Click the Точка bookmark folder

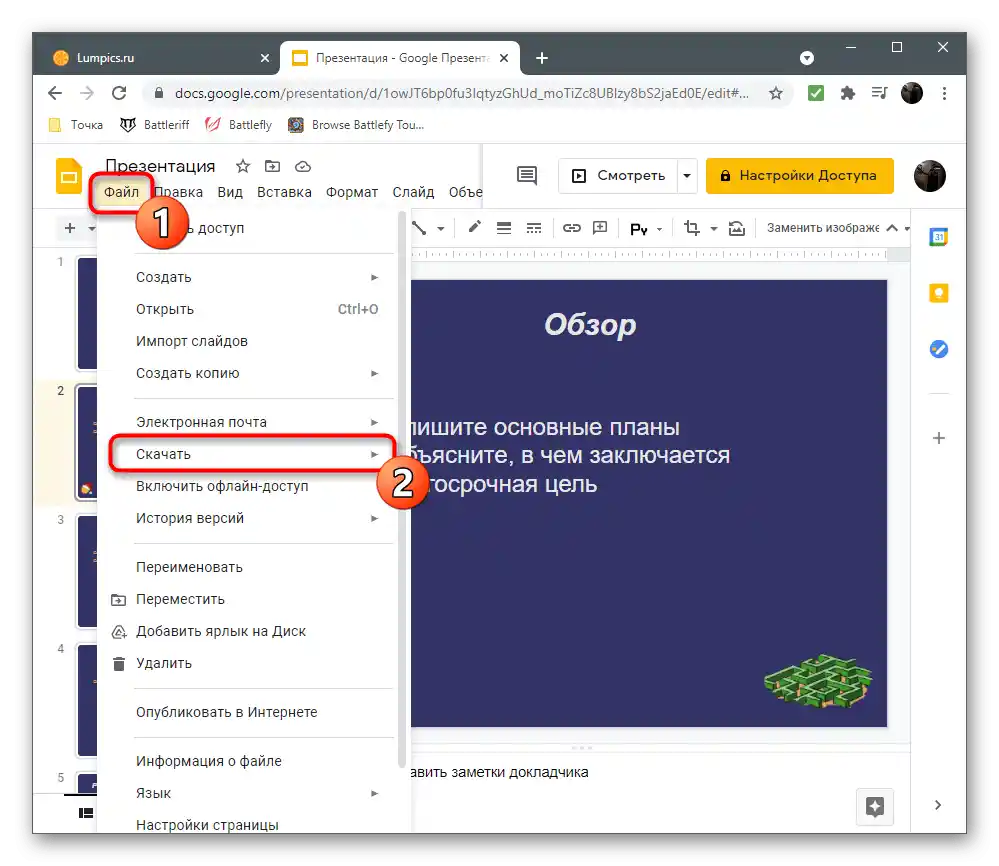click(x=76, y=125)
